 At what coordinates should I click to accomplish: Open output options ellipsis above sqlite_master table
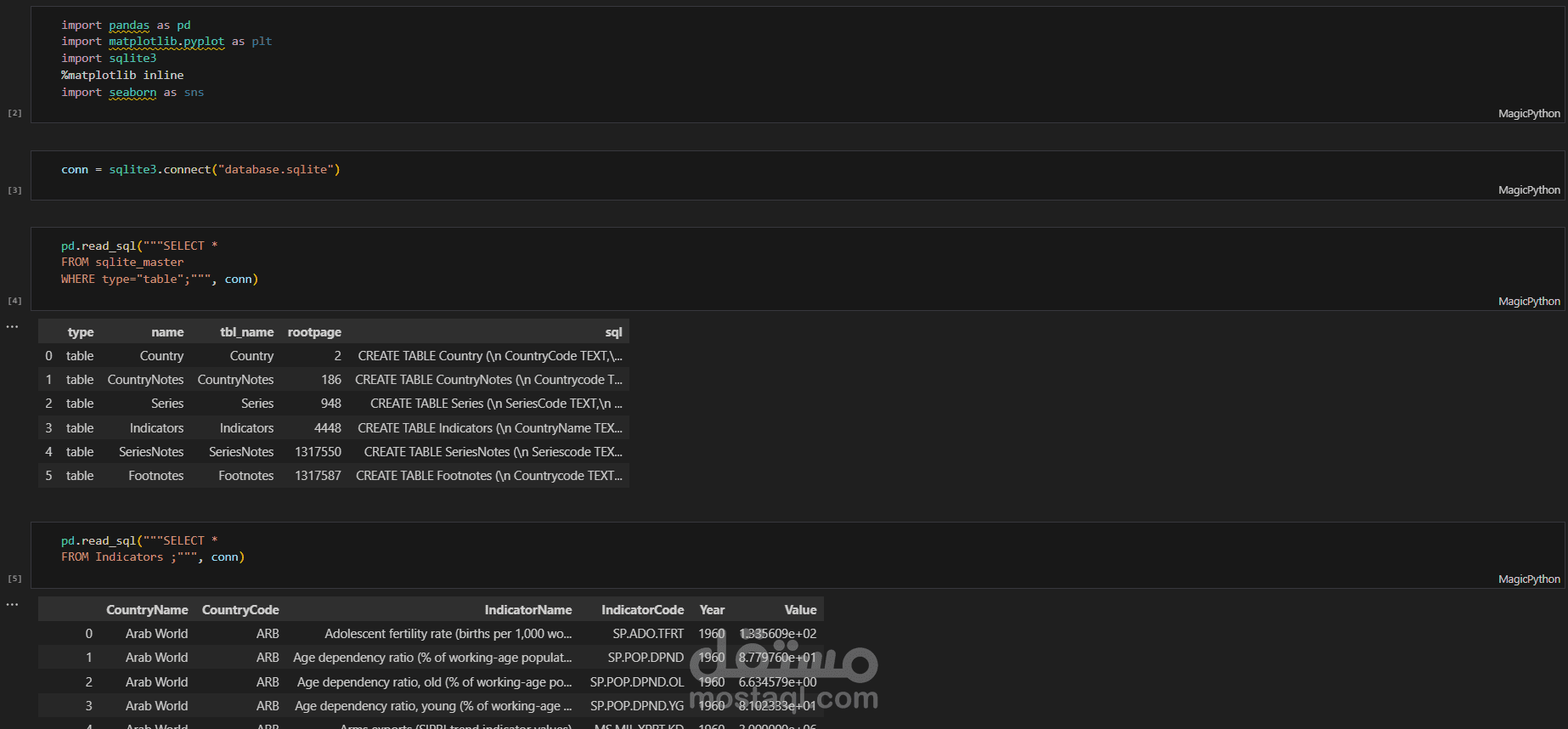pyautogui.click(x=12, y=326)
